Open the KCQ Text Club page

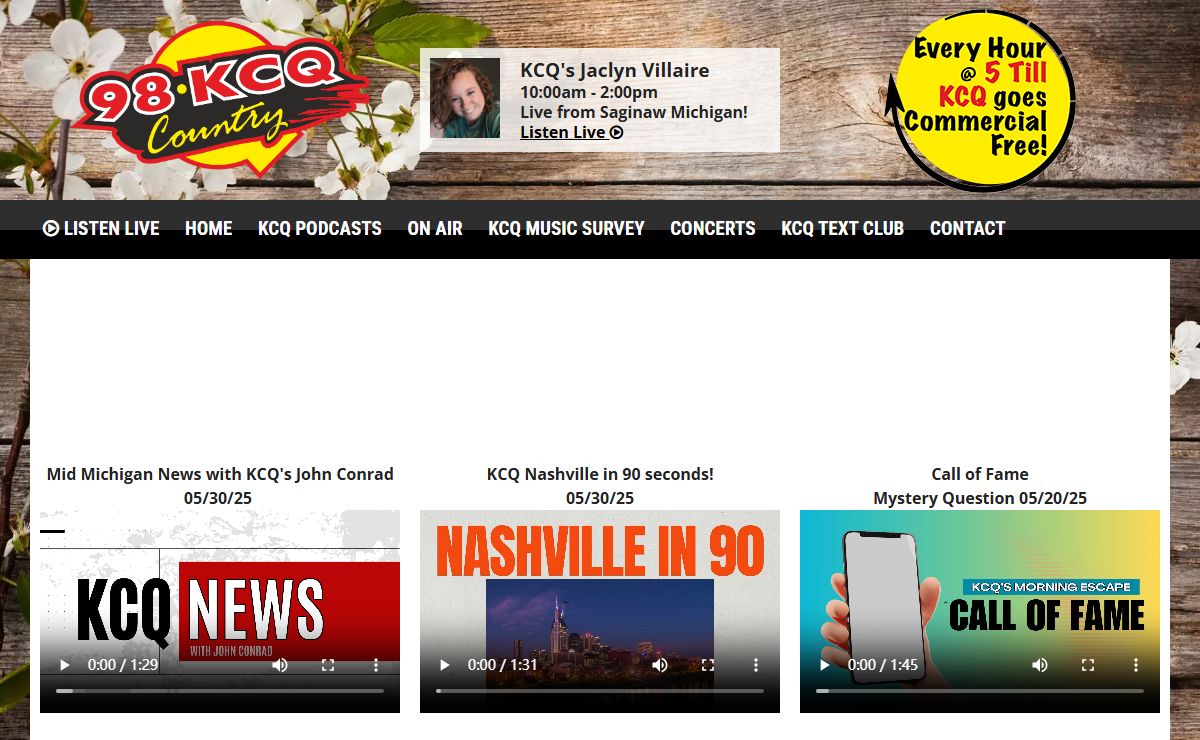pyautogui.click(x=842, y=229)
